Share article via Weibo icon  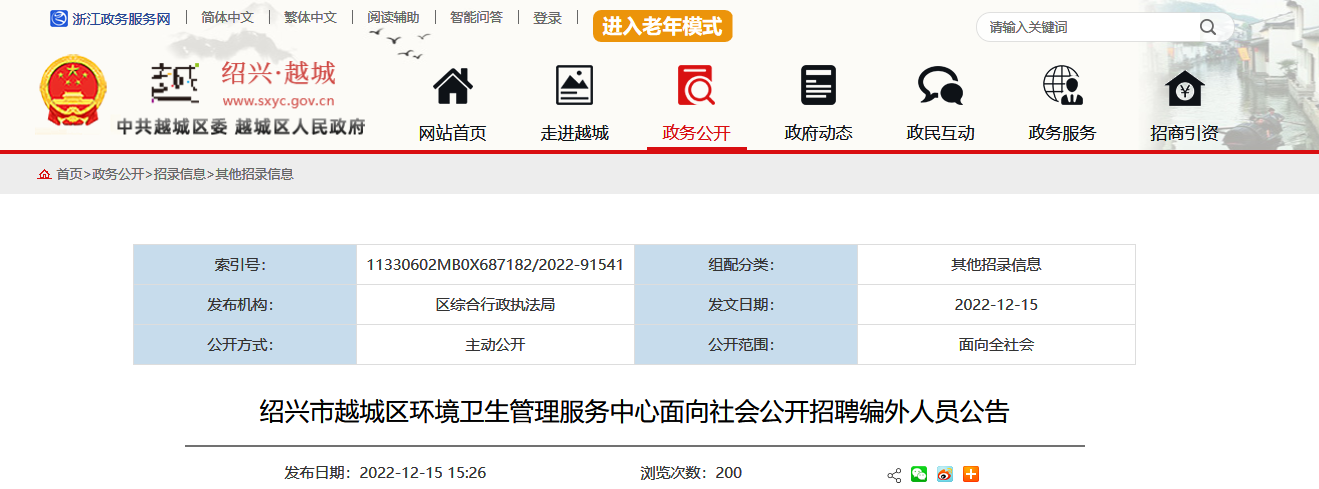click(x=945, y=474)
